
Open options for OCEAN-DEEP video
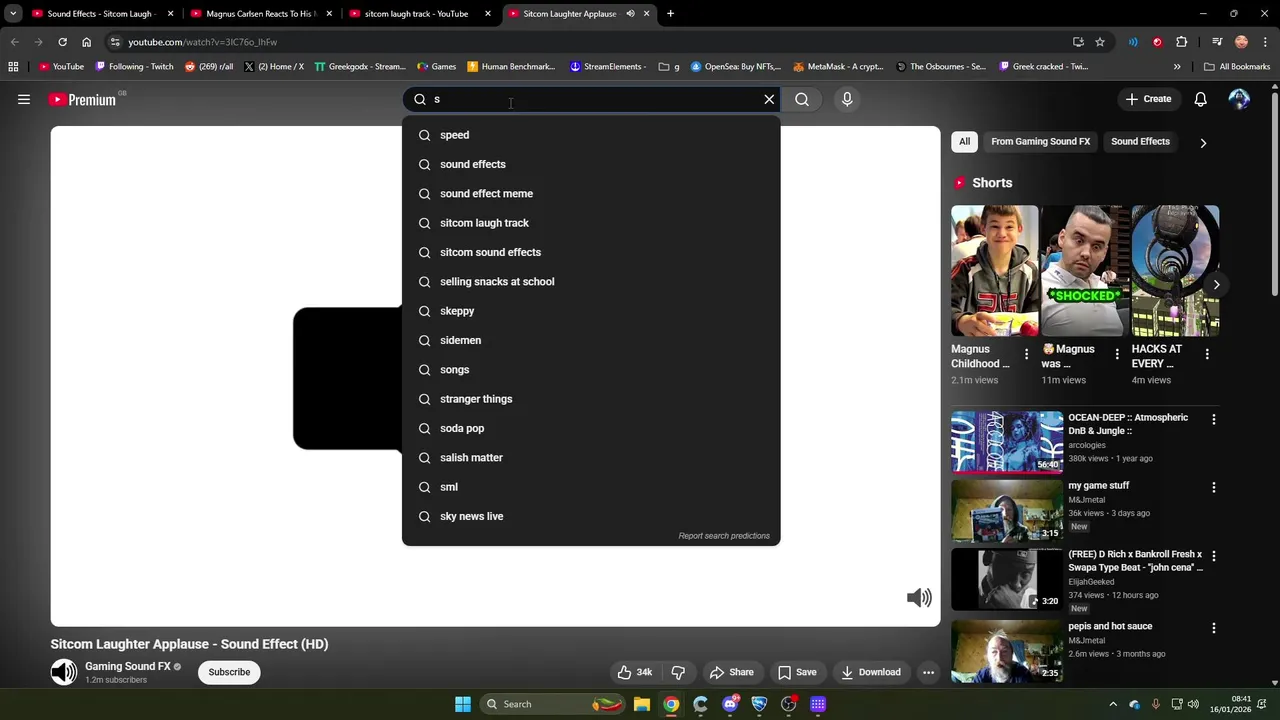(x=1214, y=420)
